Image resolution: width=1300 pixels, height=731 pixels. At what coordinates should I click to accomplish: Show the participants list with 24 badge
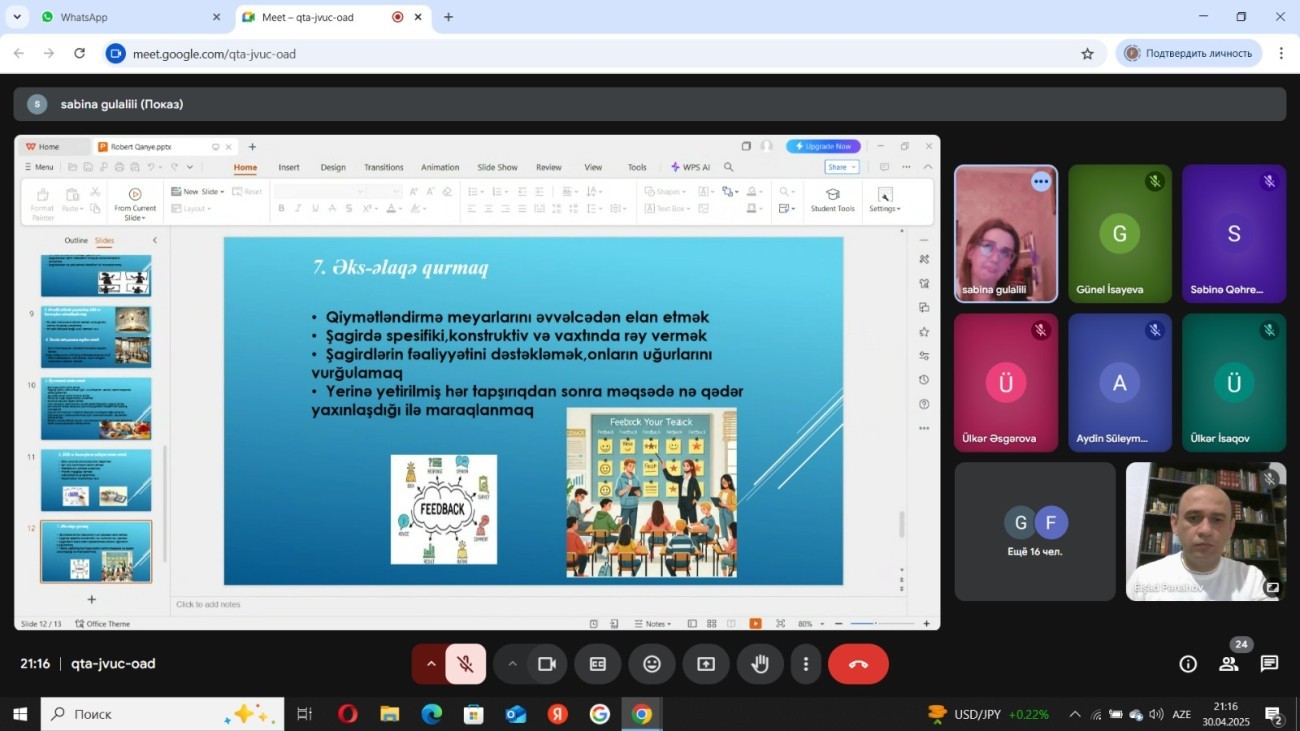(1229, 664)
